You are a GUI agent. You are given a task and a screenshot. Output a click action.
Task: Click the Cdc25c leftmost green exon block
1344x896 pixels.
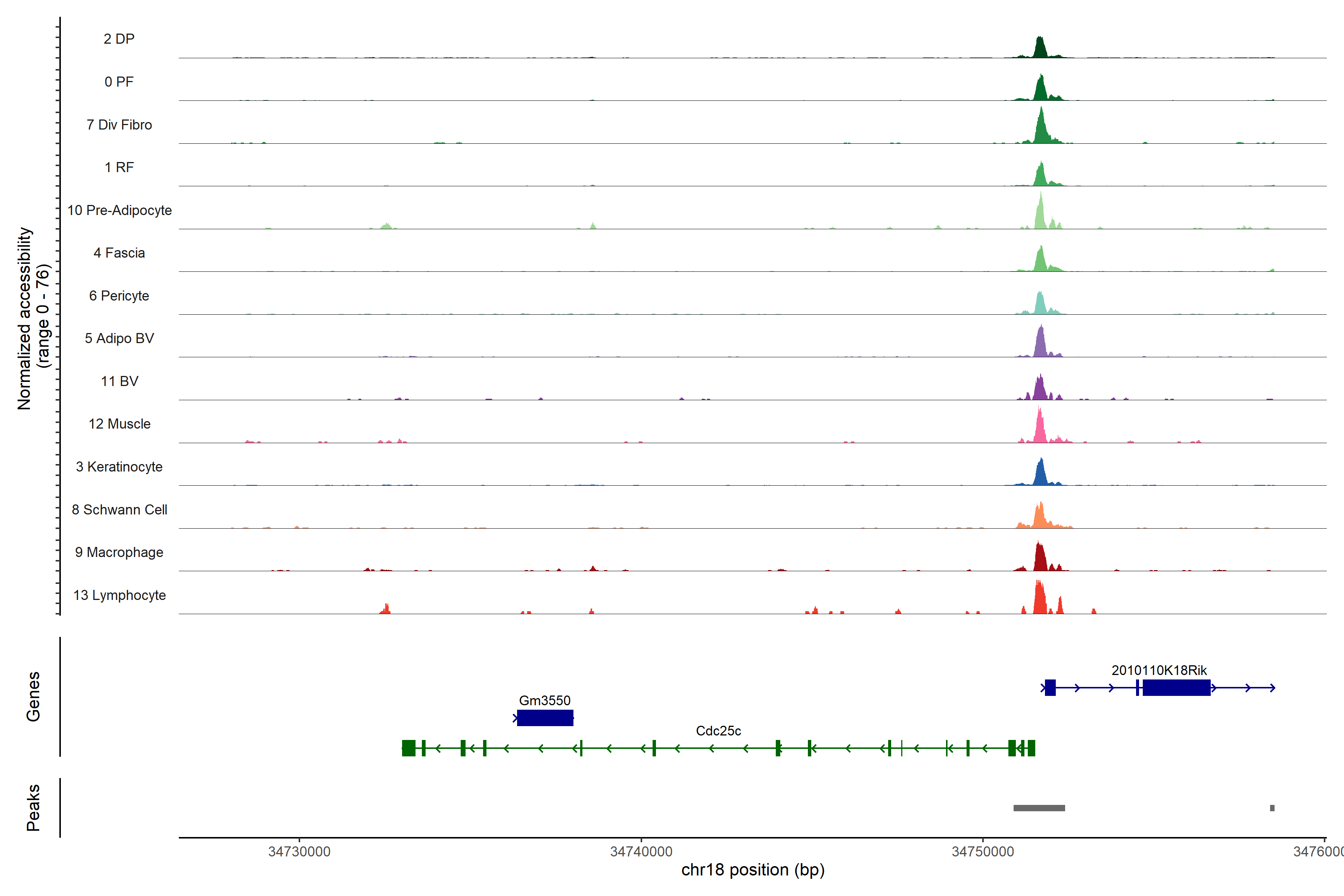(408, 748)
